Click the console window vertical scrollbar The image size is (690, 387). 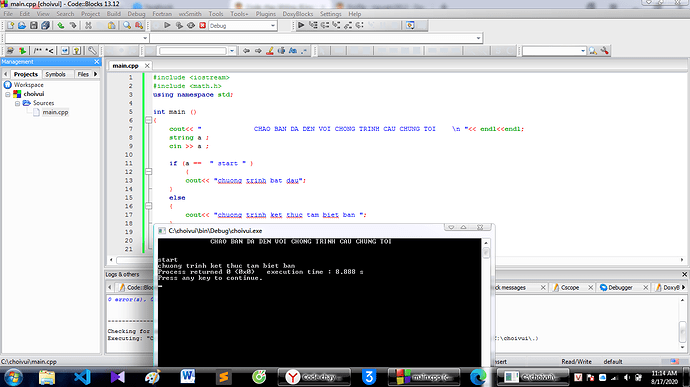pyautogui.click(x=486, y=303)
